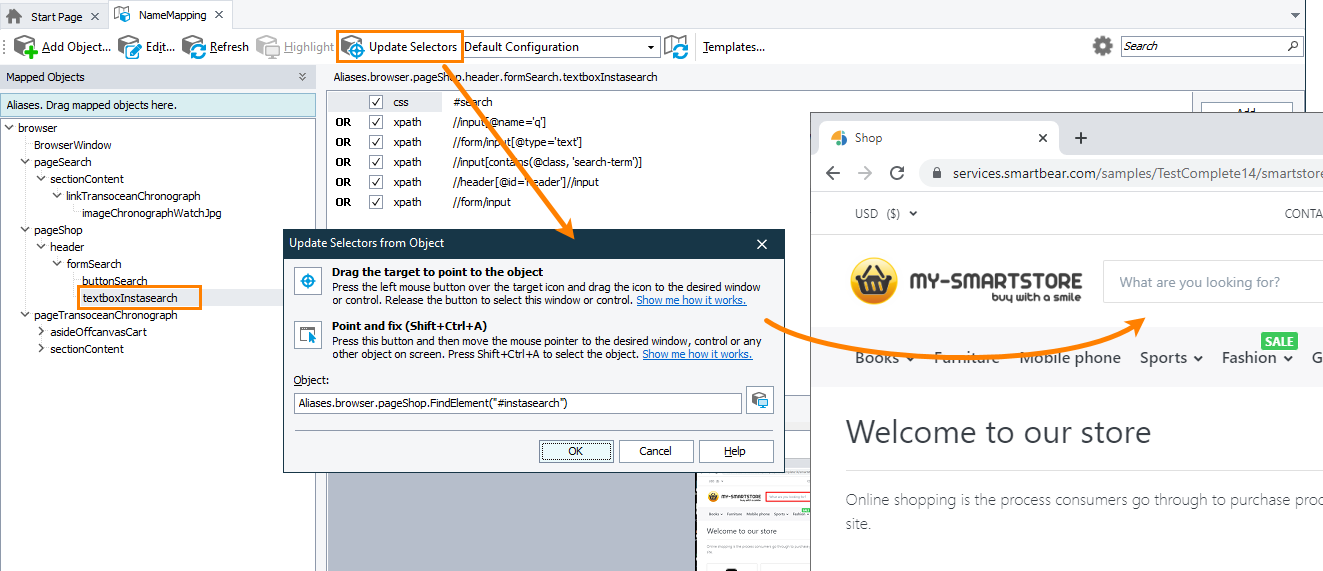This screenshot has height=571, width=1323.
Task: Click the Object path input field
Action: (518, 403)
